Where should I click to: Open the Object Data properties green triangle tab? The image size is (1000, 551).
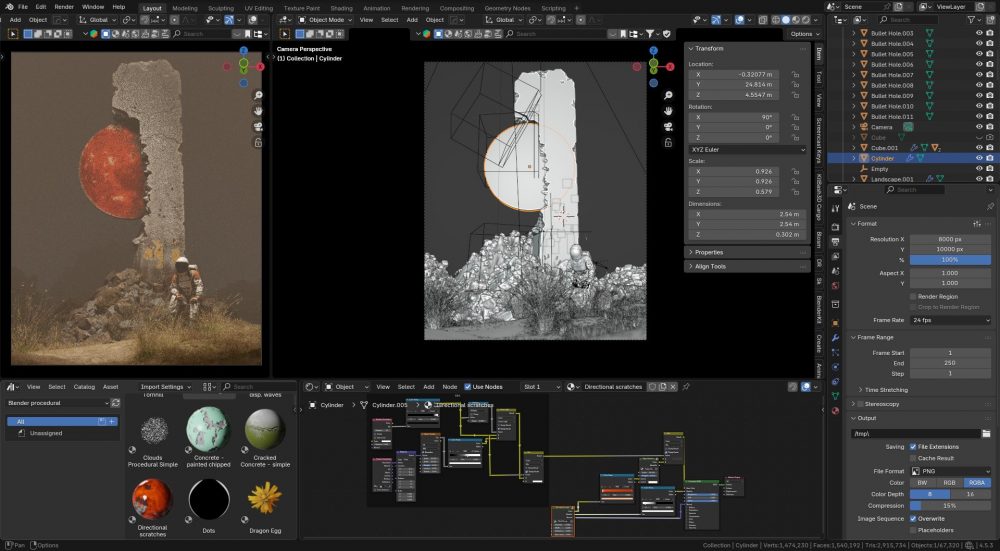[x=835, y=396]
